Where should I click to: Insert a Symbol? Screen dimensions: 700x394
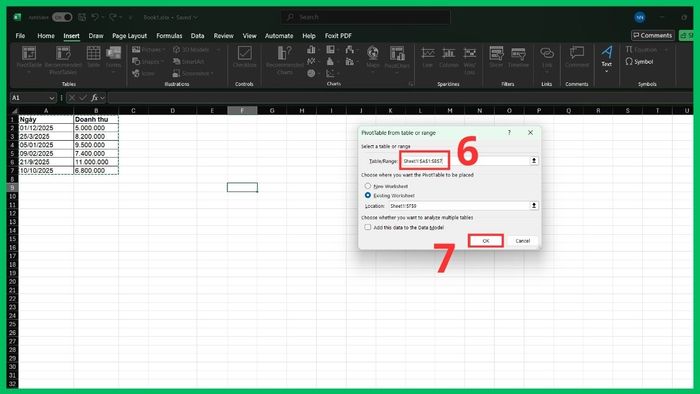pyautogui.click(x=640, y=62)
